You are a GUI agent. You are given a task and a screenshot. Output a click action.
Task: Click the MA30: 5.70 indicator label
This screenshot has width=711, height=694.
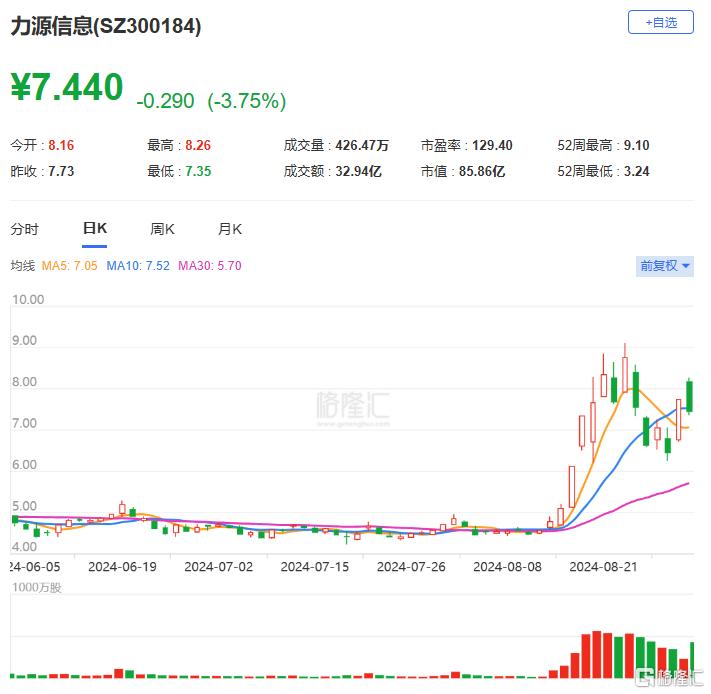click(211, 267)
